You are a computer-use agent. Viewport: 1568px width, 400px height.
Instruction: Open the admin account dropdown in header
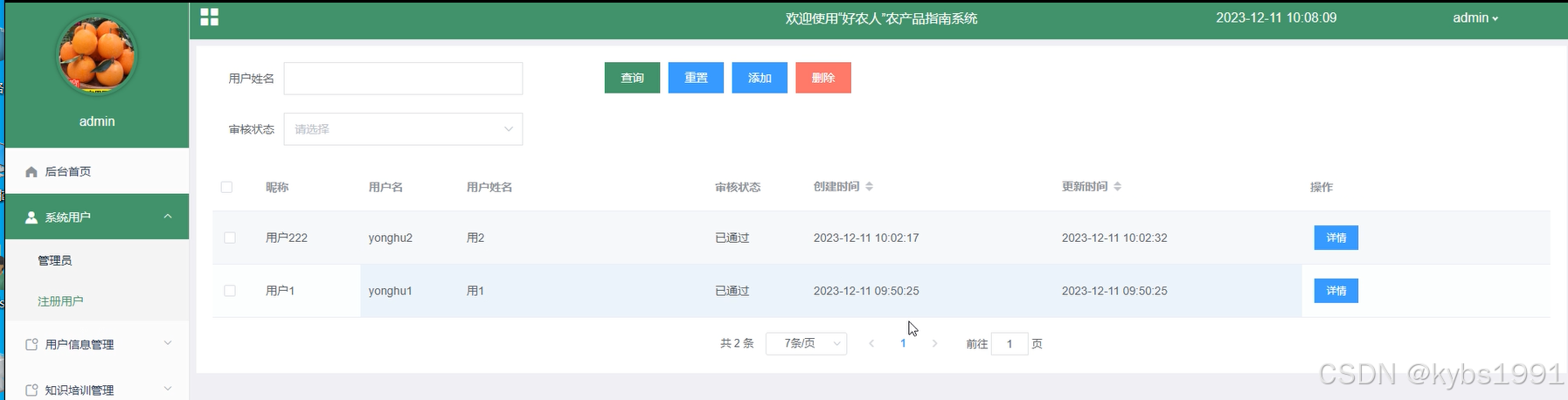tap(1475, 17)
